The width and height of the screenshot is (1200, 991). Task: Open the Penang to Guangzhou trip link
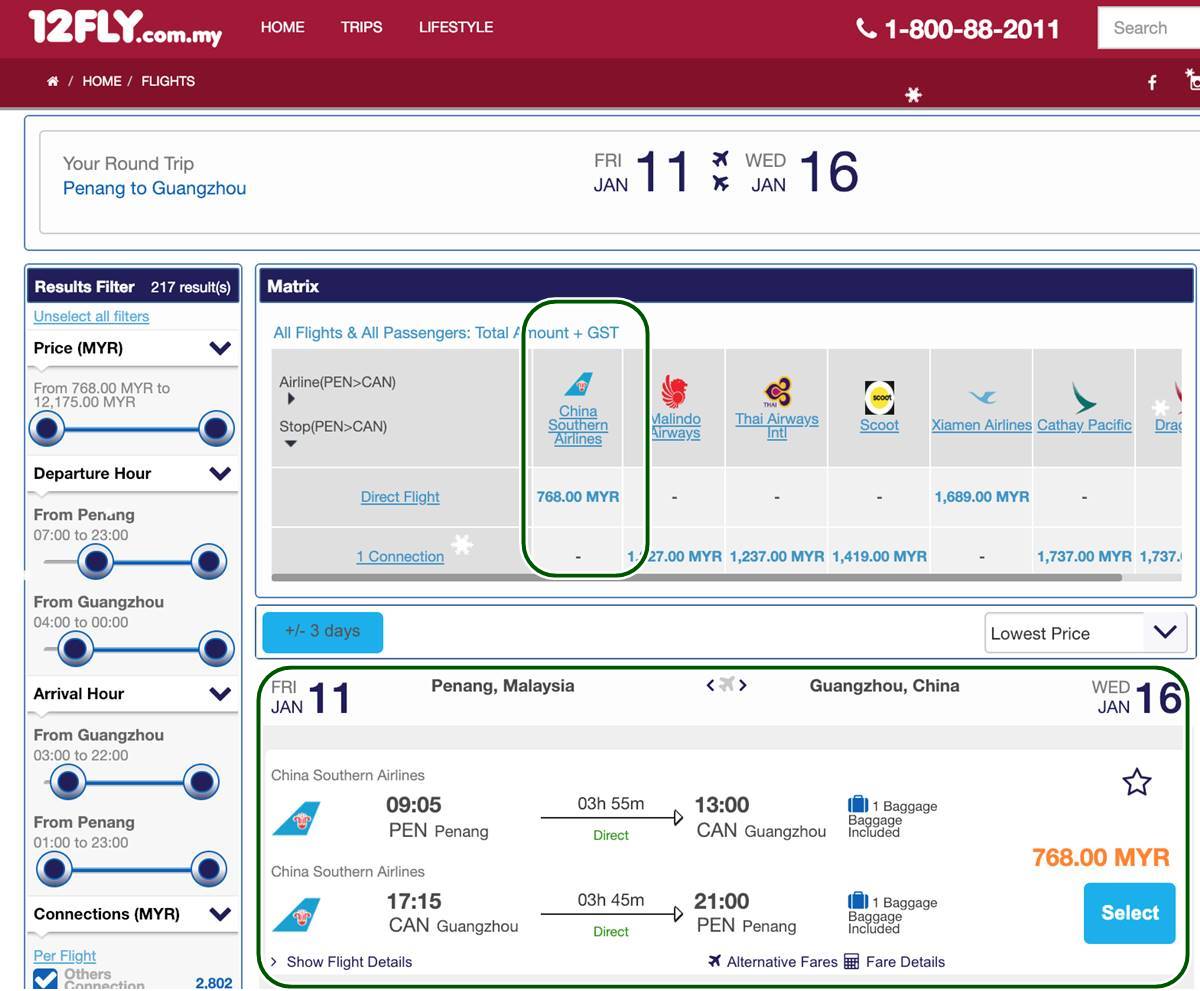[154, 188]
